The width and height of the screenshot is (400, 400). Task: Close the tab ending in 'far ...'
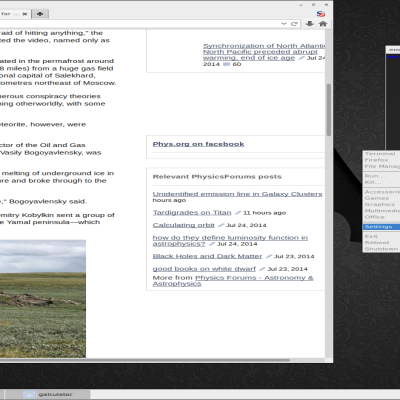click(x=25, y=14)
